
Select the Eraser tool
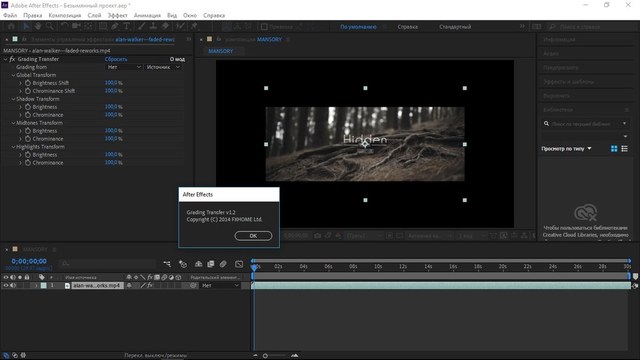point(165,27)
